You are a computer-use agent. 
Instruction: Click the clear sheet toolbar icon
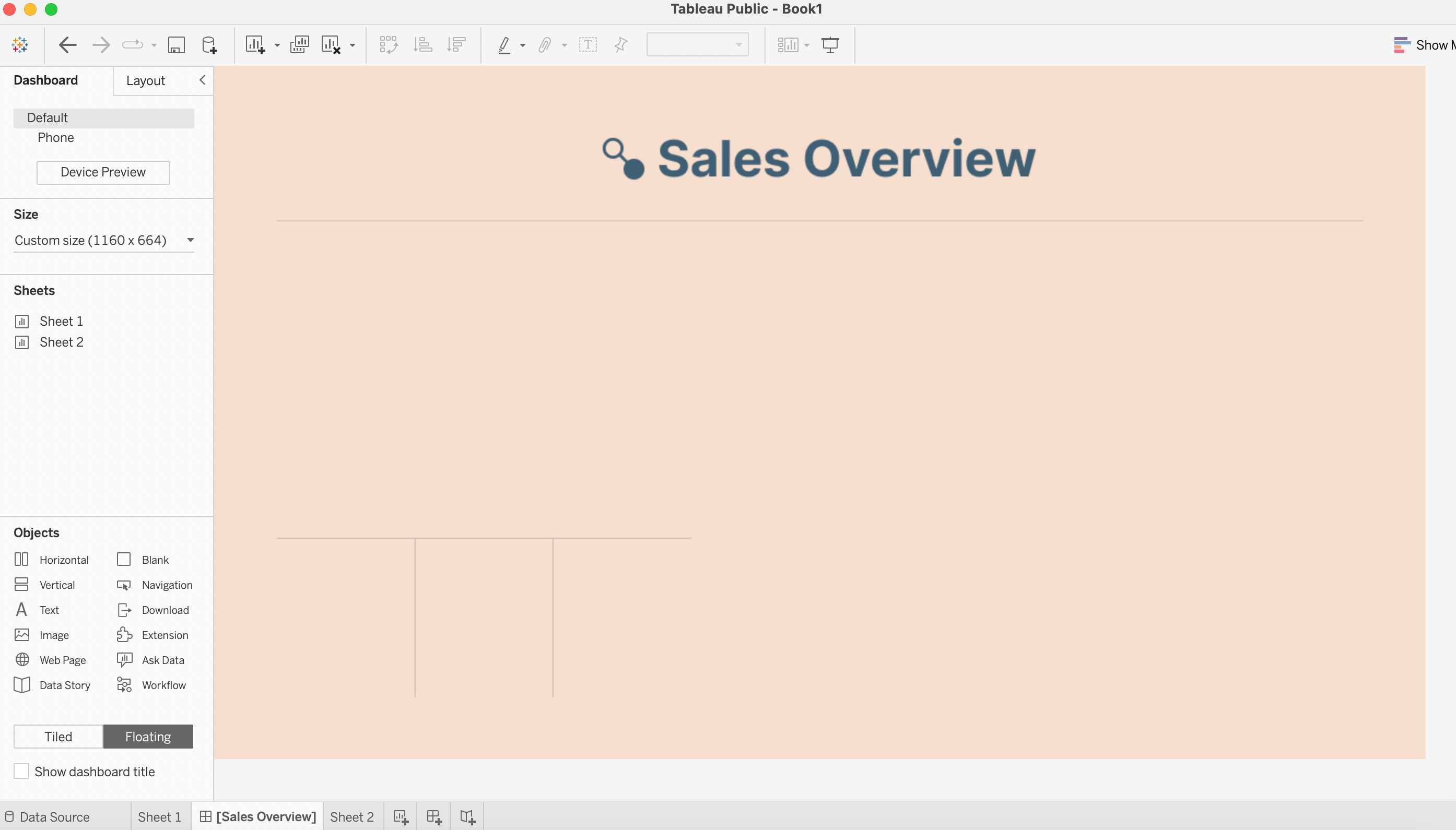[331, 44]
